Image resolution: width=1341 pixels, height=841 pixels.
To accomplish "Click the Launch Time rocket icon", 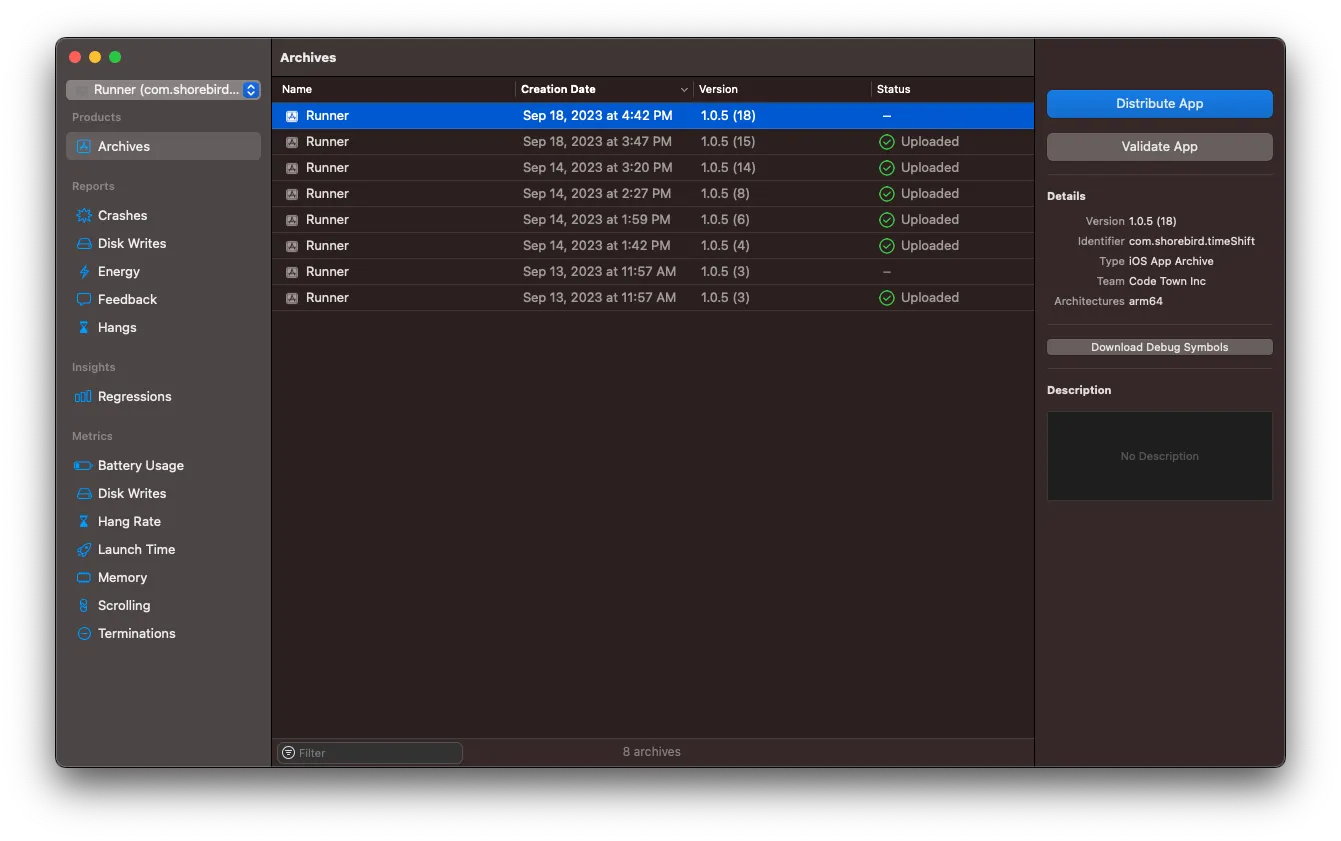I will click(x=84, y=549).
